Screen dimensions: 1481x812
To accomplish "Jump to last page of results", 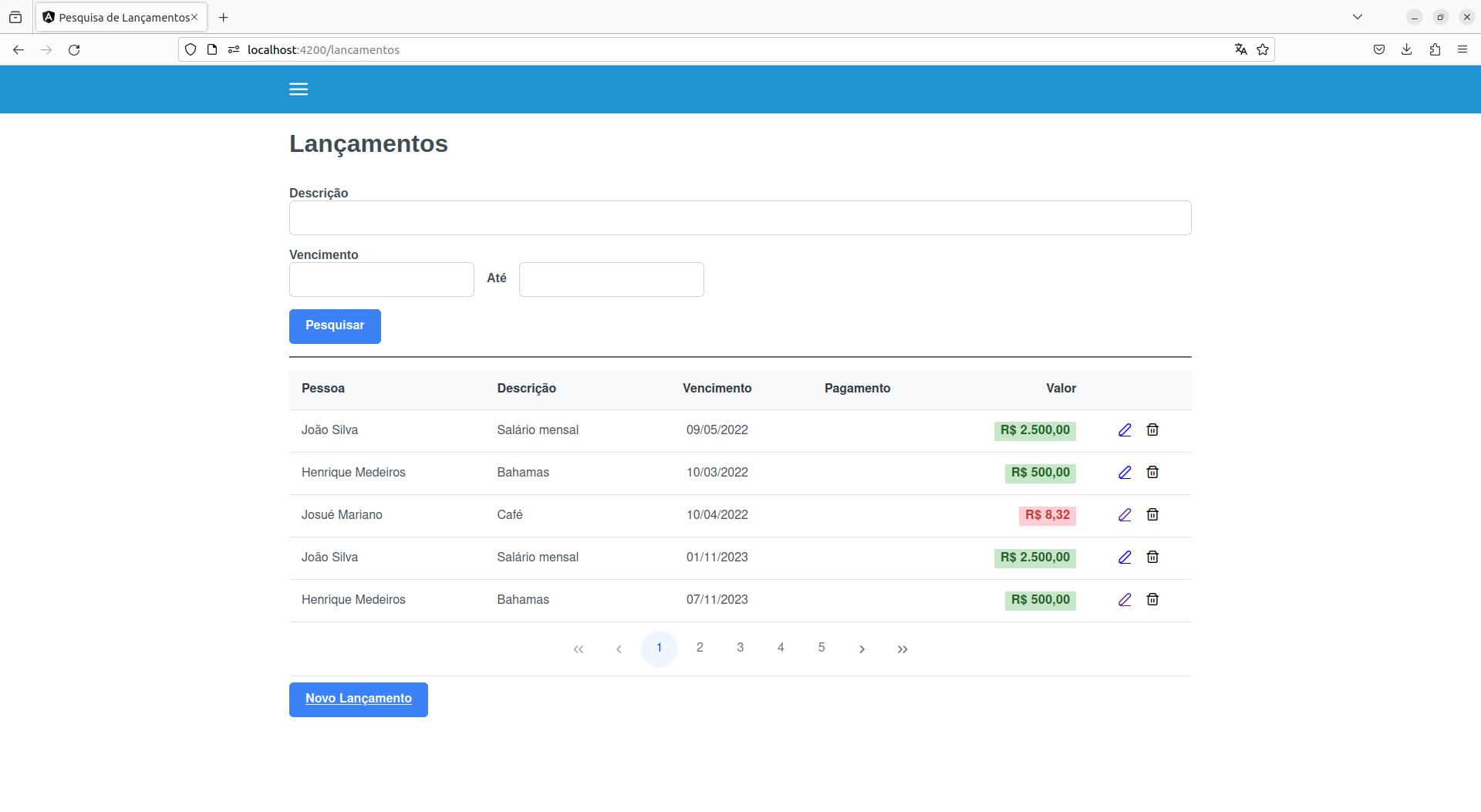I will tap(902, 649).
